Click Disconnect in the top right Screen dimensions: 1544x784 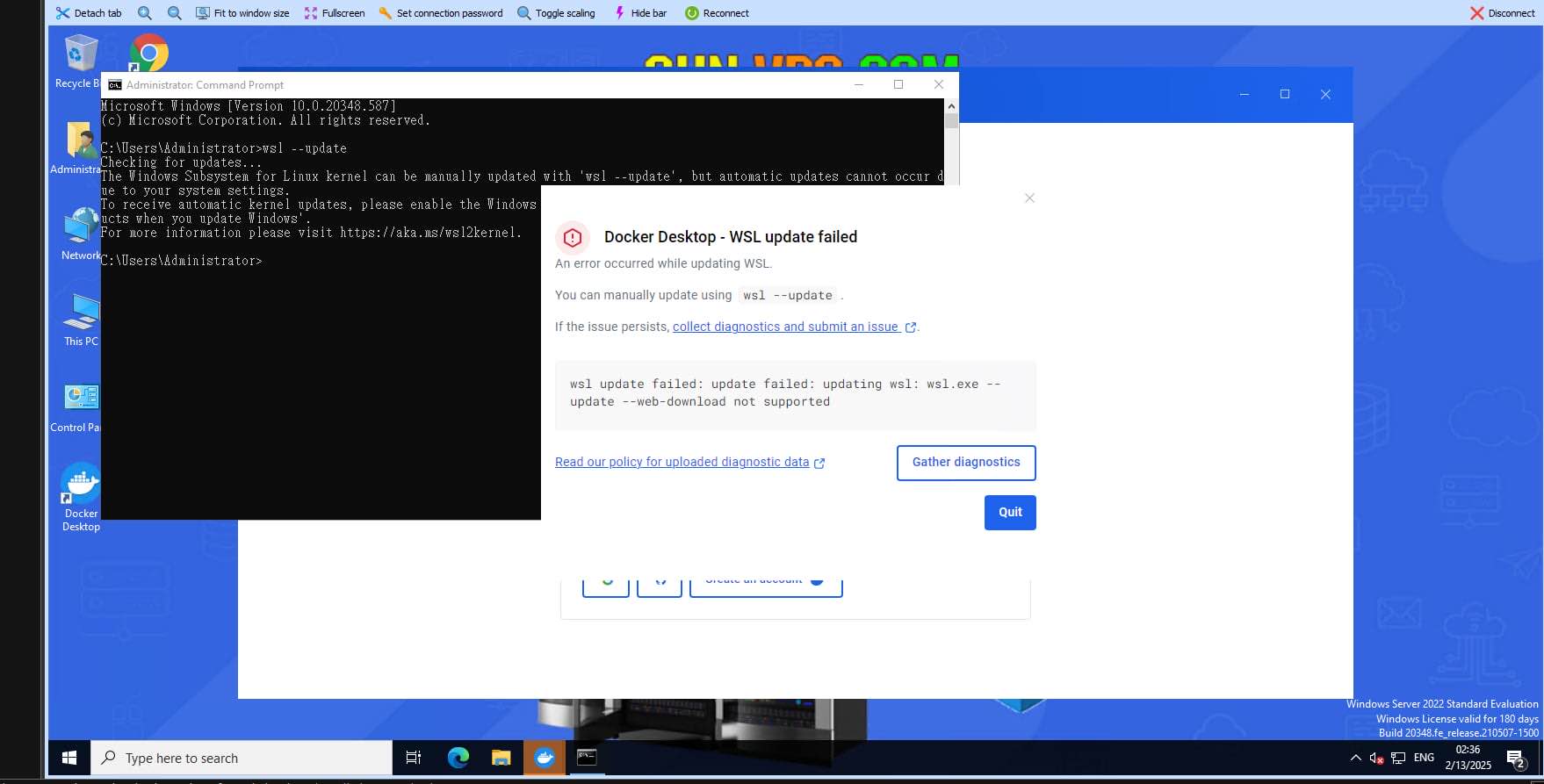tap(1503, 13)
